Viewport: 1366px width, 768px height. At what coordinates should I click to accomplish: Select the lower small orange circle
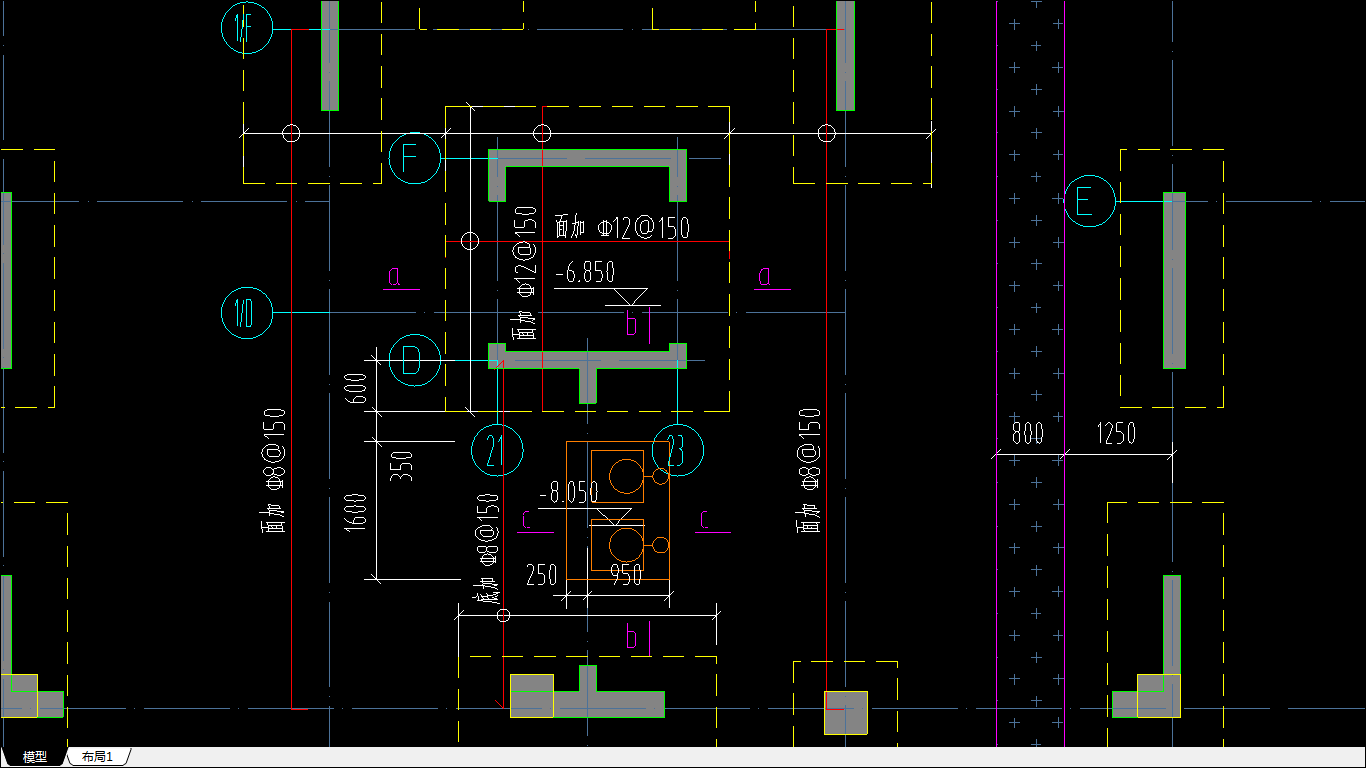tap(660, 545)
